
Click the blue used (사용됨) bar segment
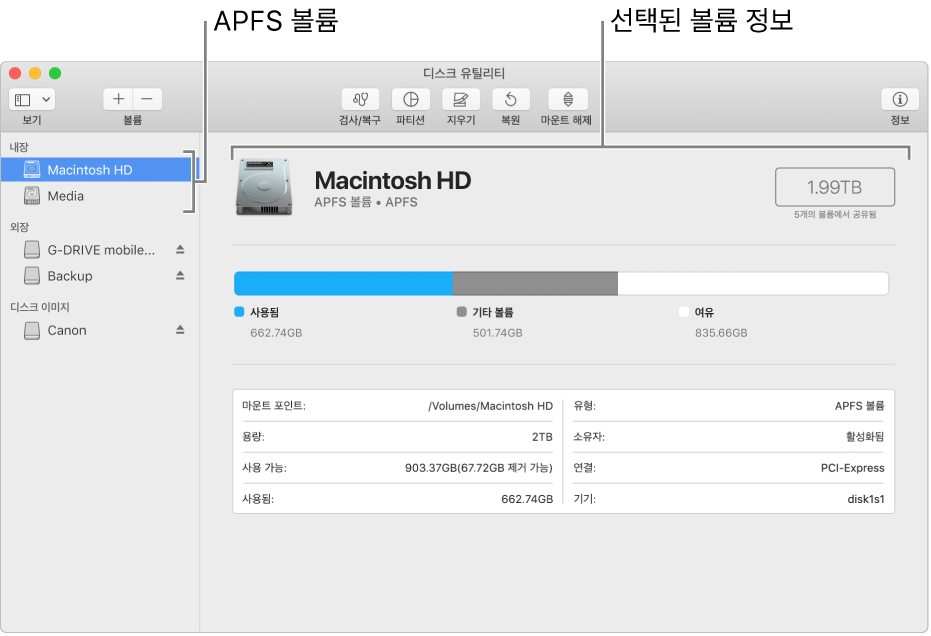(343, 284)
